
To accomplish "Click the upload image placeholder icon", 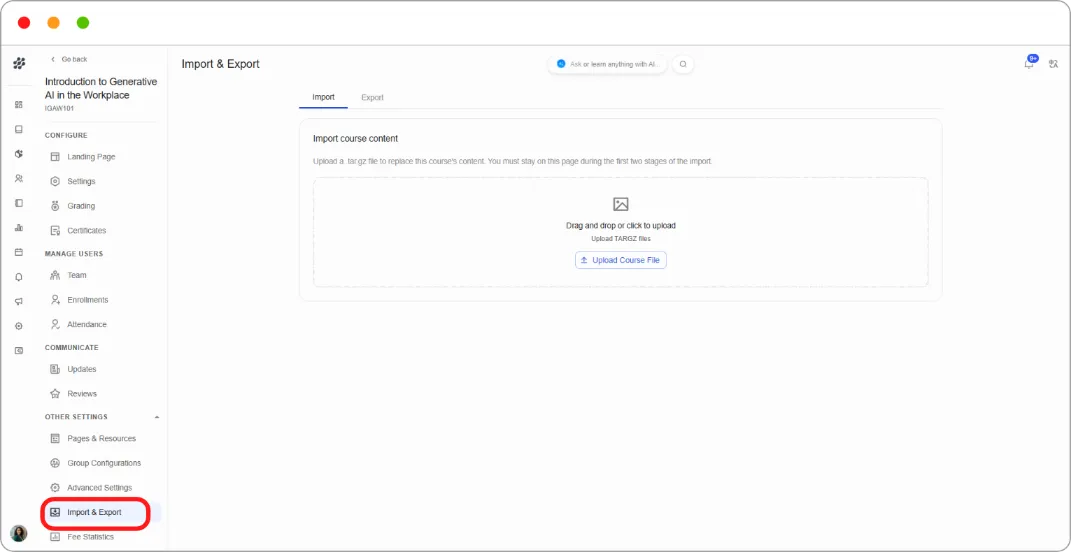I will (x=621, y=204).
